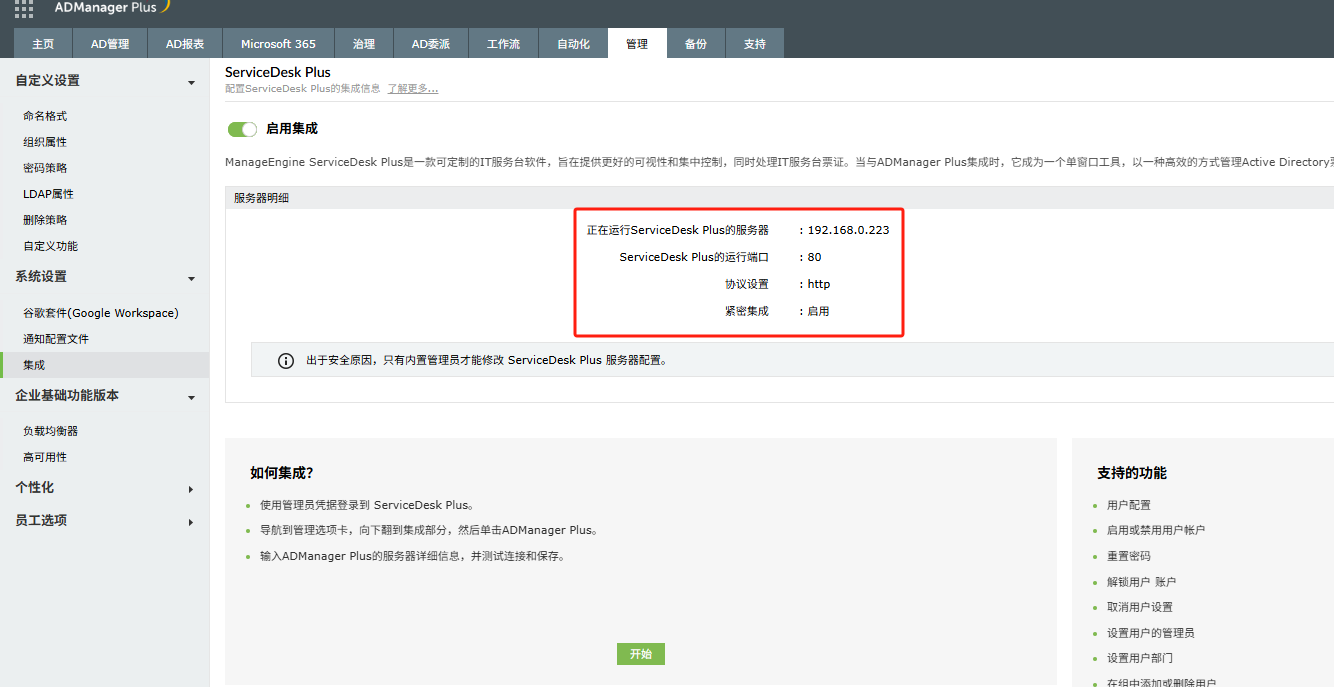The image size is (1334, 687).
Task: Select 负载均衡器 in the sidebar
Action: tap(50, 431)
